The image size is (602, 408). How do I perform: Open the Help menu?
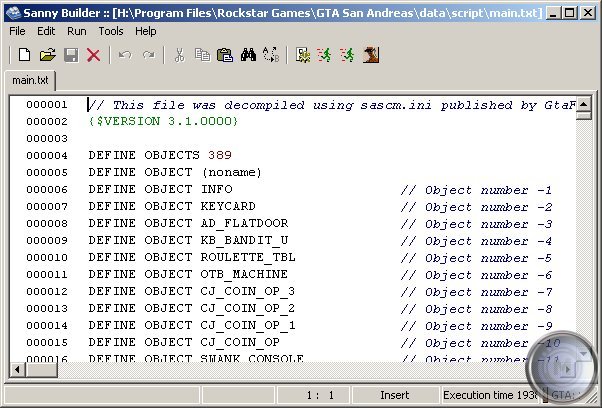point(146,31)
